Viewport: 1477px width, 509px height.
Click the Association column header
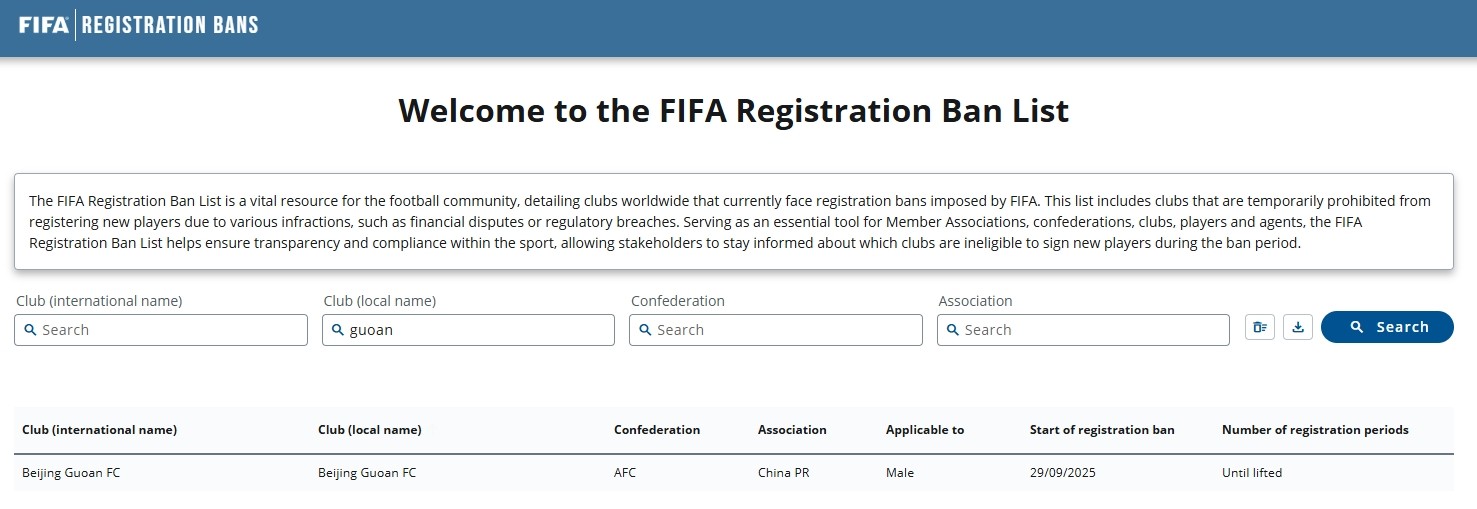(792, 430)
